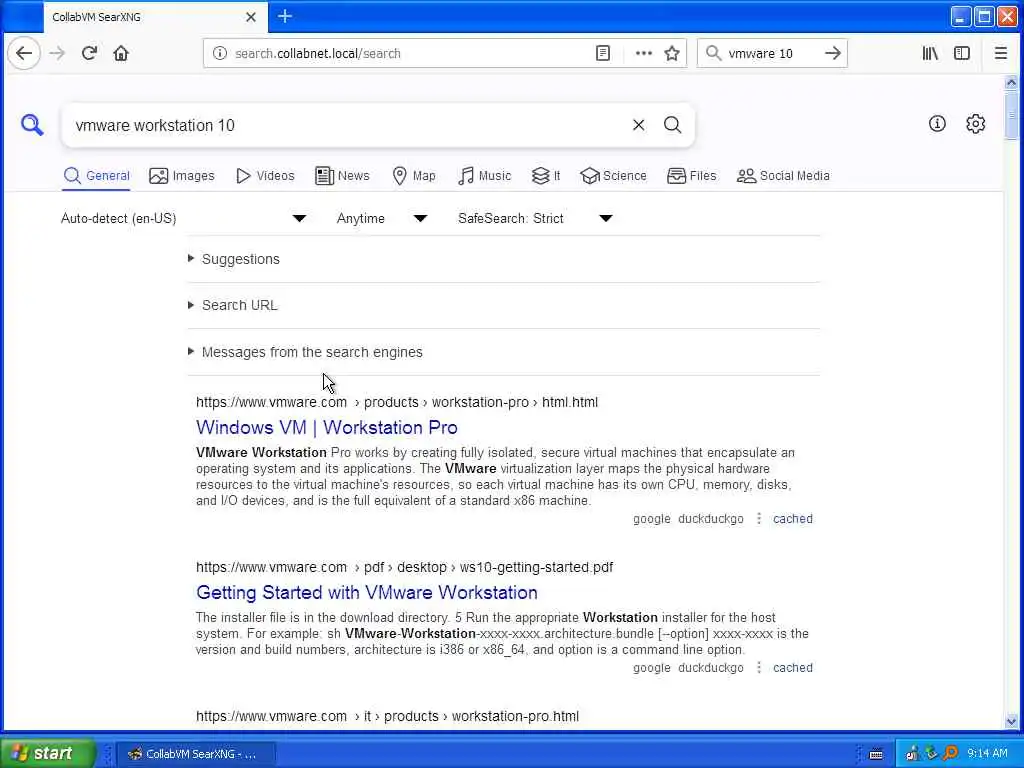The image size is (1024, 768).
Task: Go to the browser home page
Action: [121, 54]
